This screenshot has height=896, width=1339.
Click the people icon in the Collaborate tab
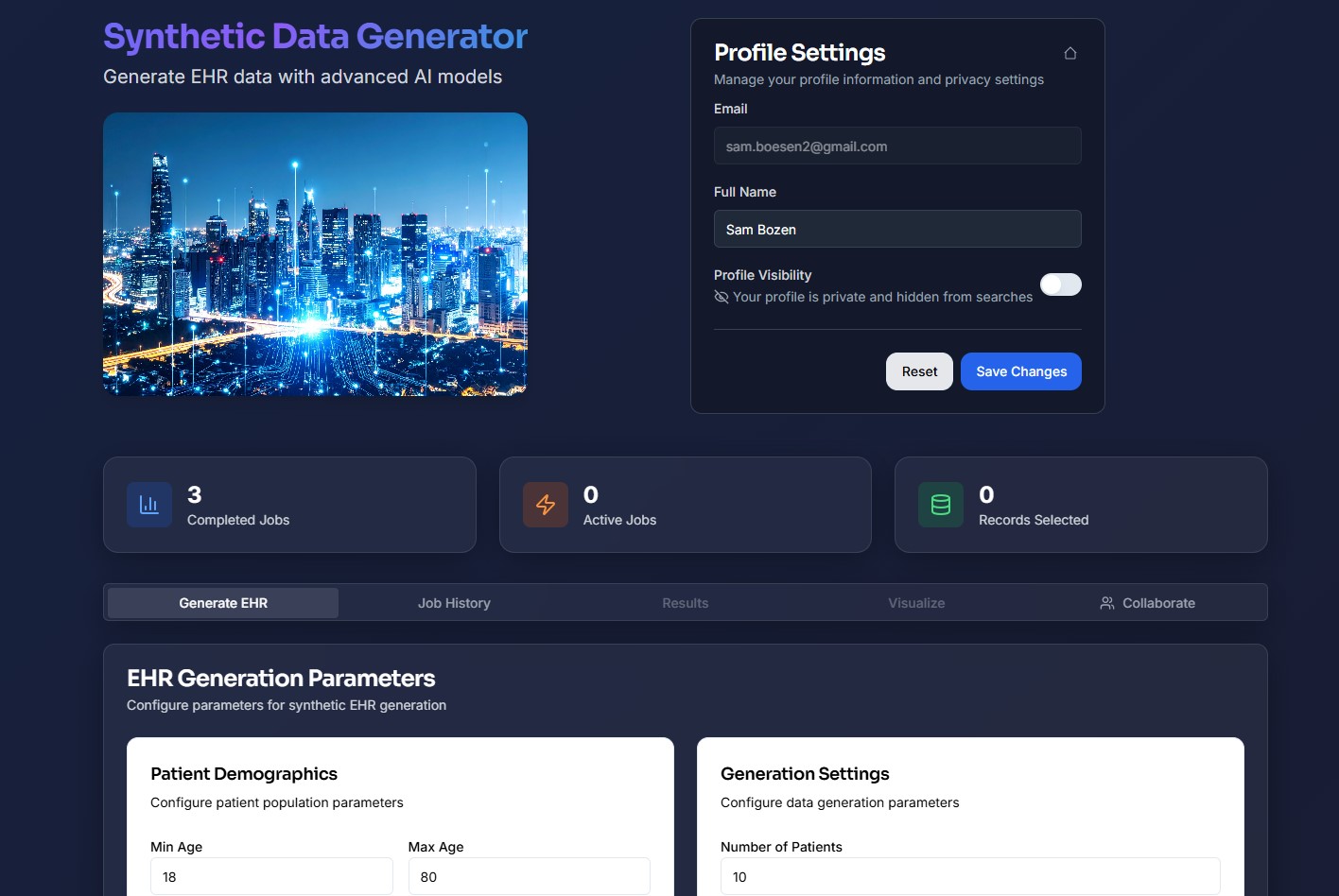click(x=1107, y=603)
